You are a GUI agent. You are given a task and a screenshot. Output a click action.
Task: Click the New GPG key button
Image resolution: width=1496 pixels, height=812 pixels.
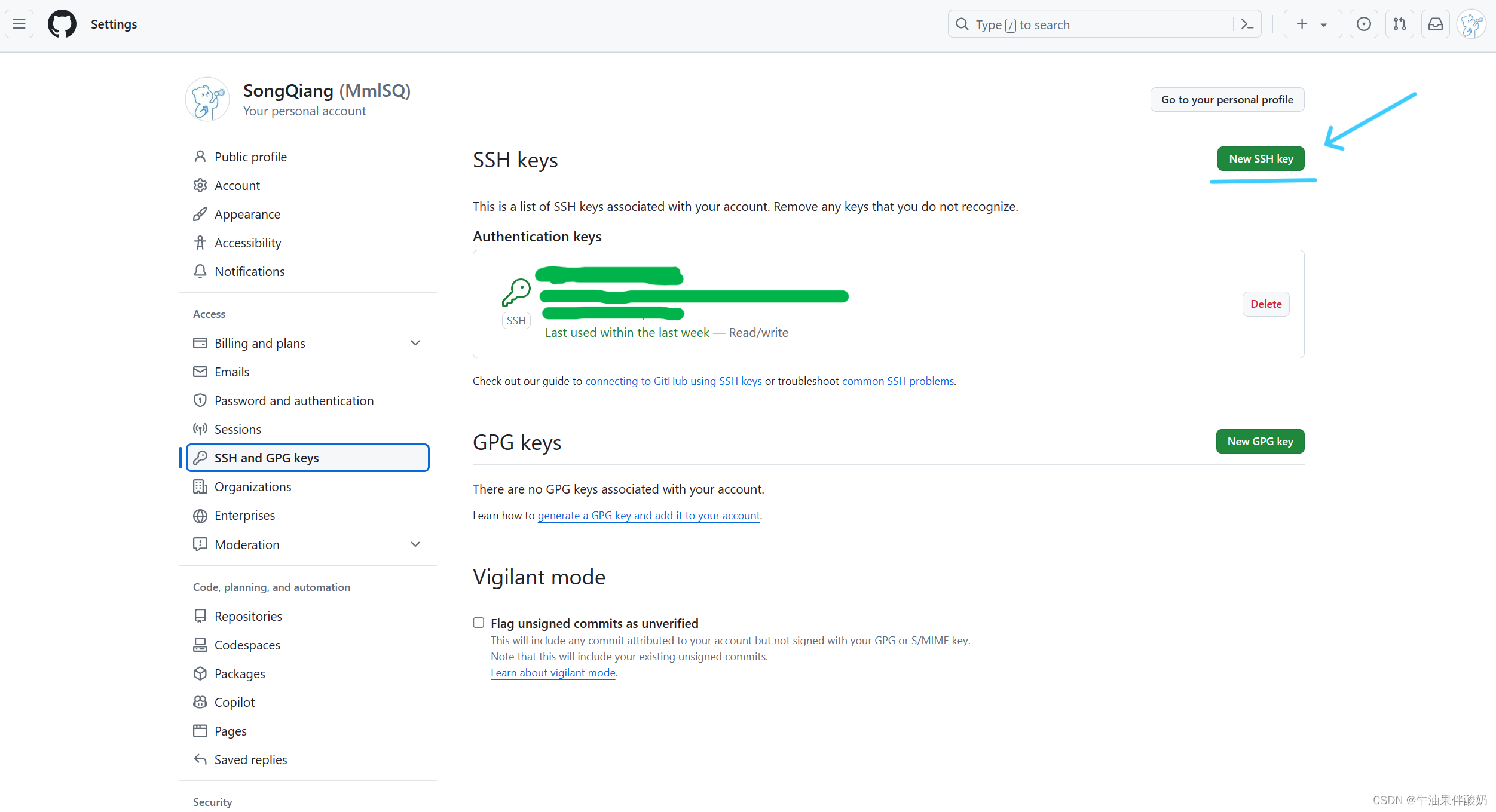point(1260,442)
